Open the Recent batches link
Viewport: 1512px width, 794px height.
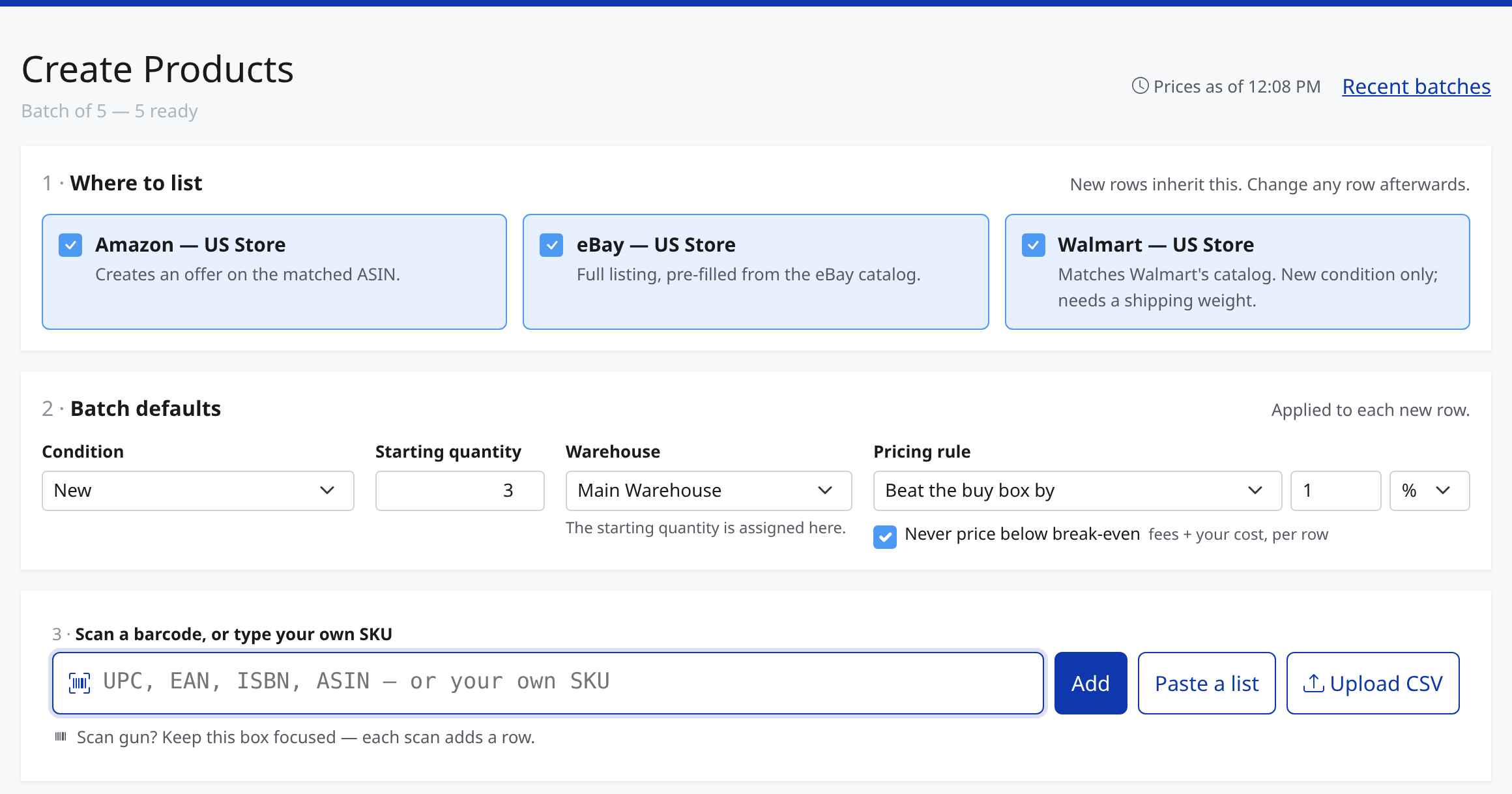[x=1417, y=87]
